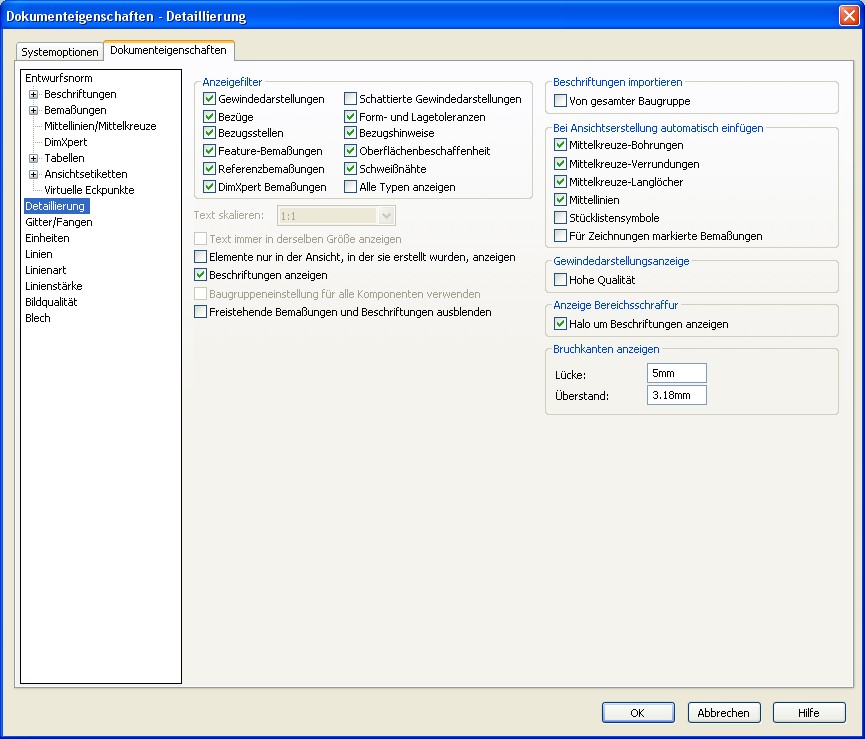Toggle the Oberflächenbeschaffenheit checkbox
865x739 pixels.
point(350,151)
